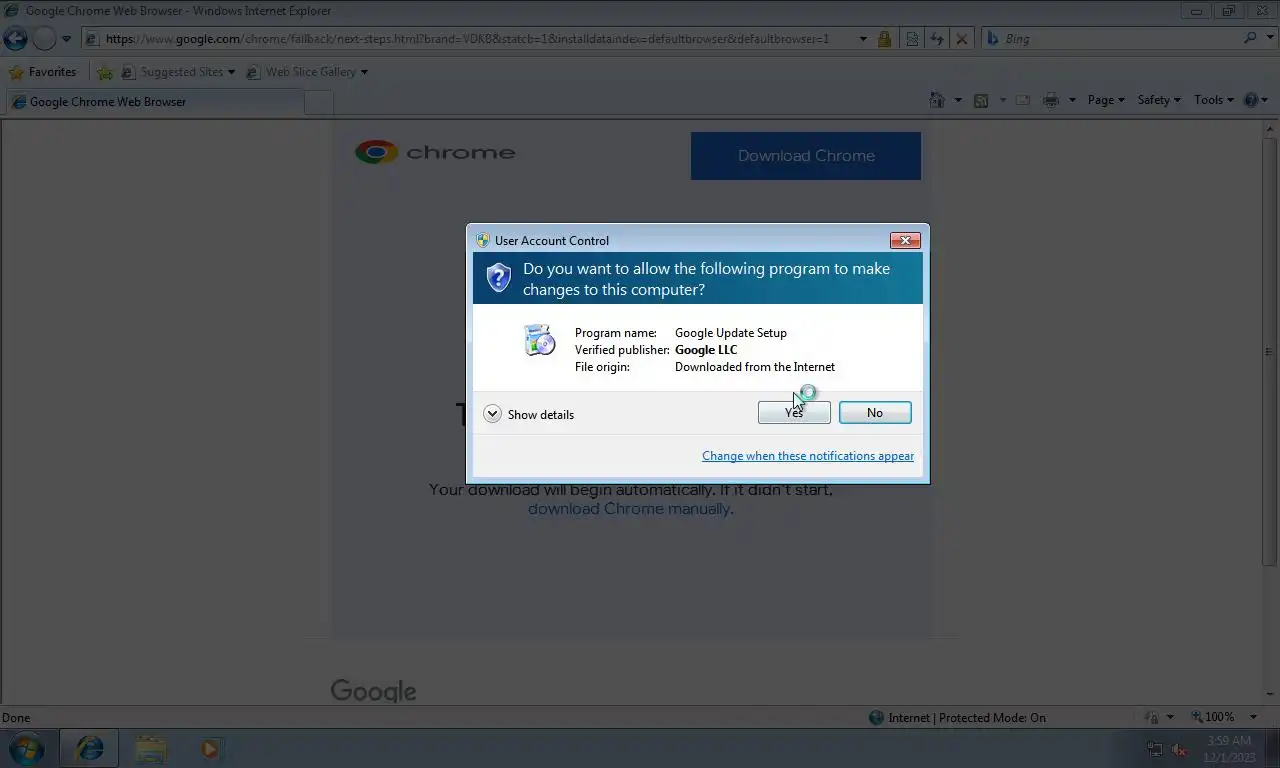This screenshot has width=1280, height=768.
Task: Click the blue Download Chrome button
Action: (x=806, y=156)
